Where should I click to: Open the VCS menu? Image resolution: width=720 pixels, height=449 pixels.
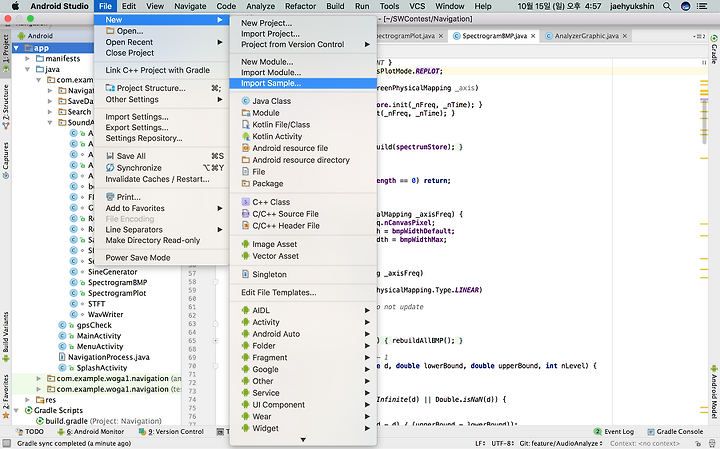417,6
